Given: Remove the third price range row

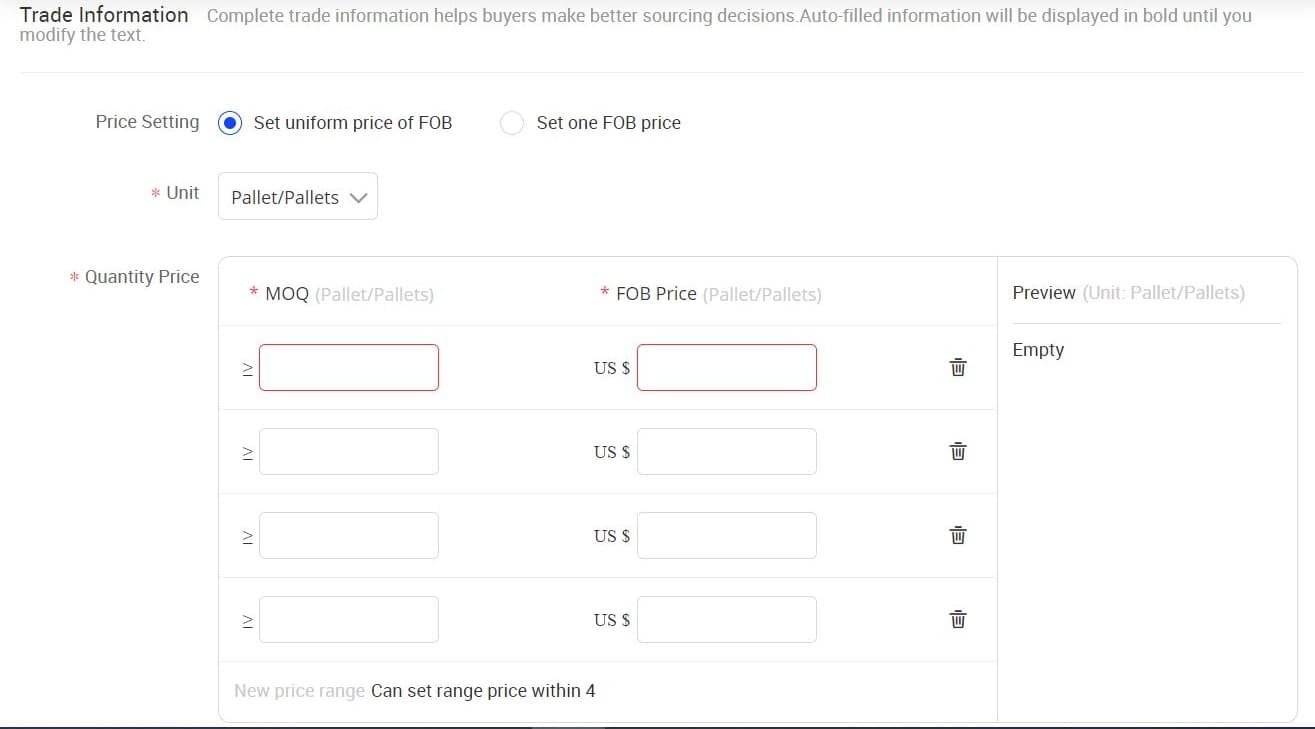Looking at the screenshot, I should point(957,535).
